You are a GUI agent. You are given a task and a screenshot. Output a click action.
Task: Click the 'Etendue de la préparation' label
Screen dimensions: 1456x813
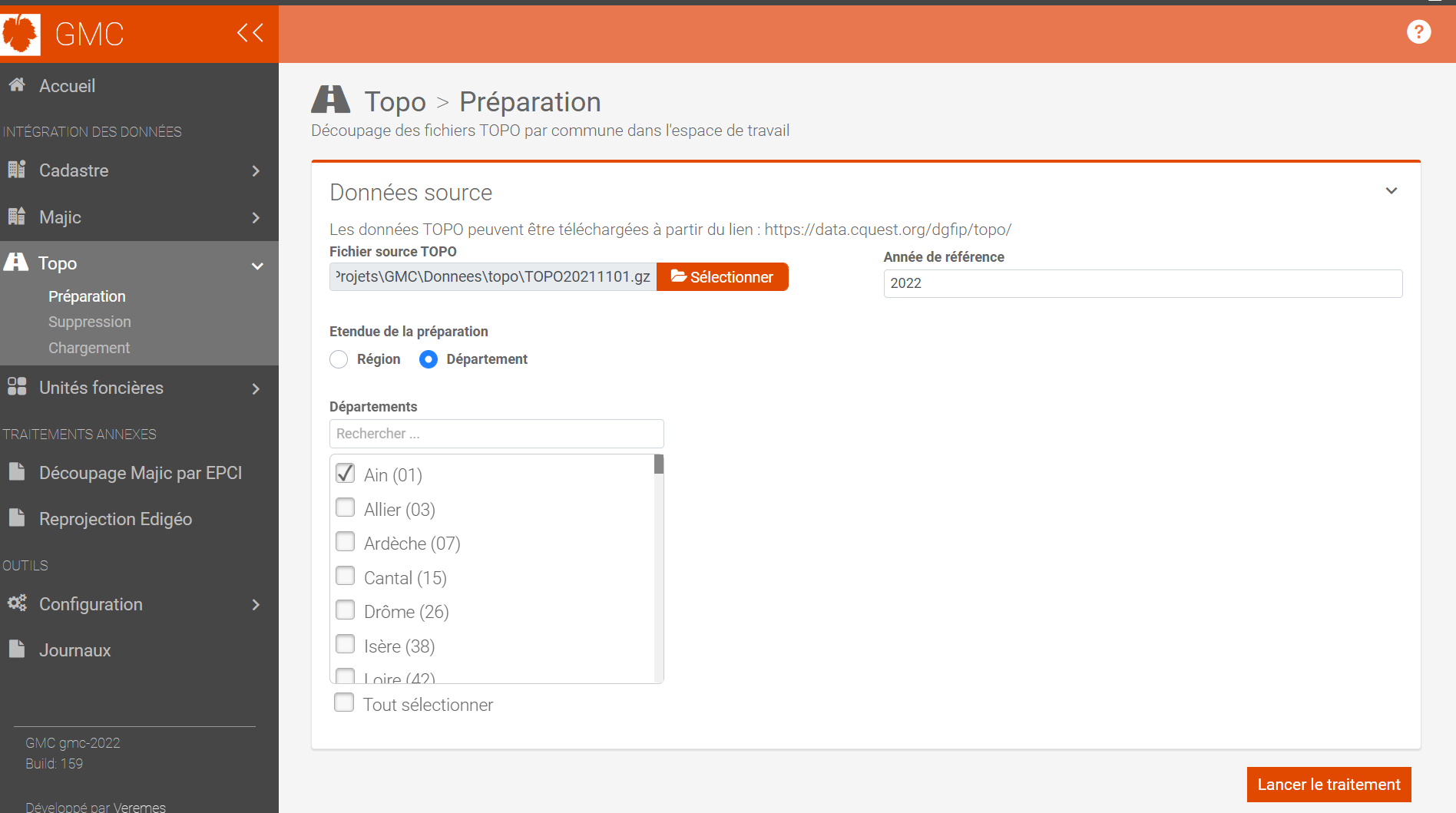click(x=409, y=332)
